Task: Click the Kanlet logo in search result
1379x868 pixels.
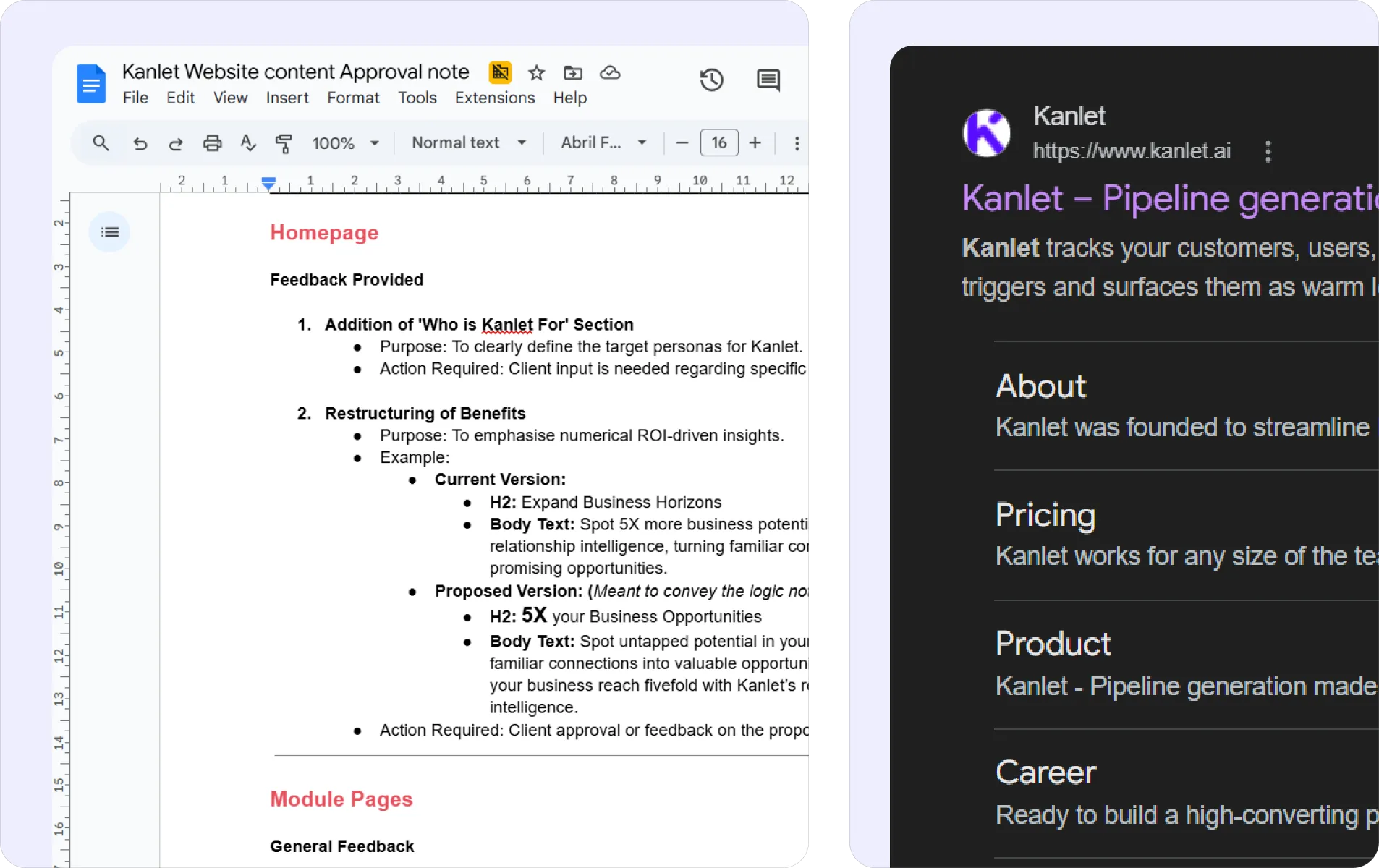Action: (987, 133)
